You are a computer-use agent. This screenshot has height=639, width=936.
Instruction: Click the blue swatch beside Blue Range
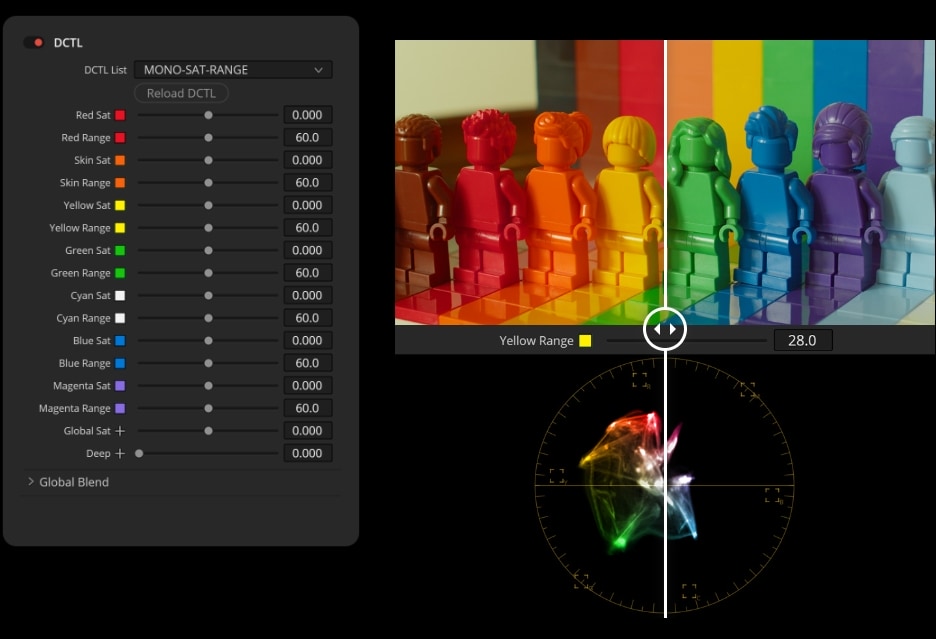120,363
